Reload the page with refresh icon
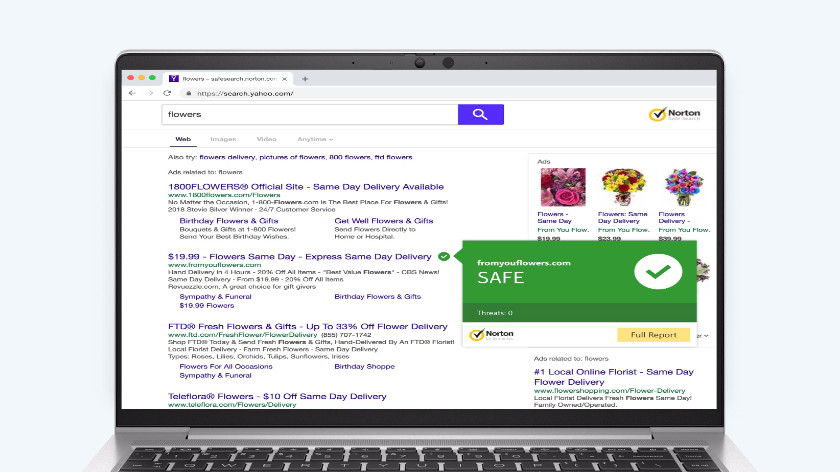 (167, 93)
